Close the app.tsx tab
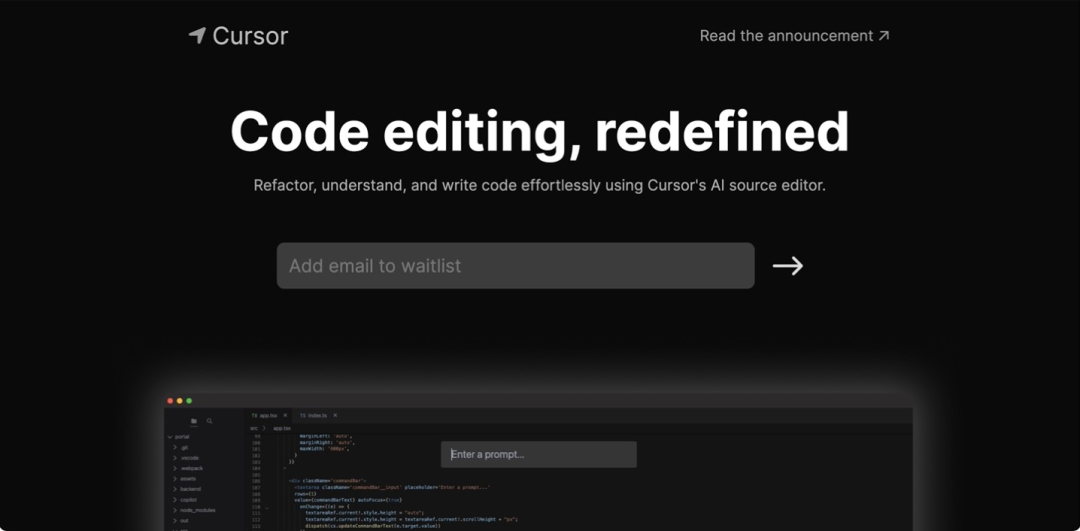The image size is (1080, 531). coord(285,415)
